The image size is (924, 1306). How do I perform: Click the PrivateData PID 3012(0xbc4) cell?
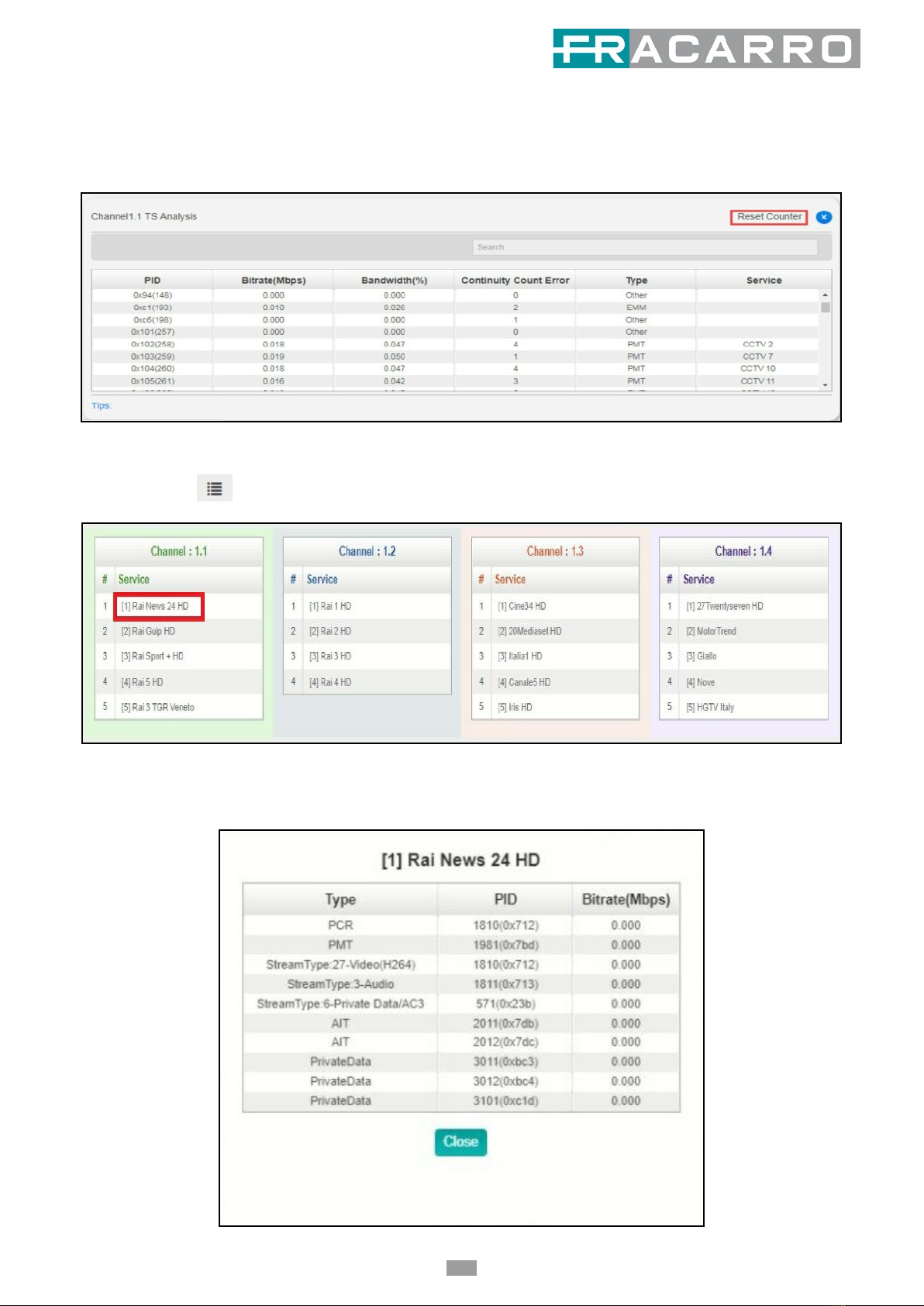point(505,1081)
